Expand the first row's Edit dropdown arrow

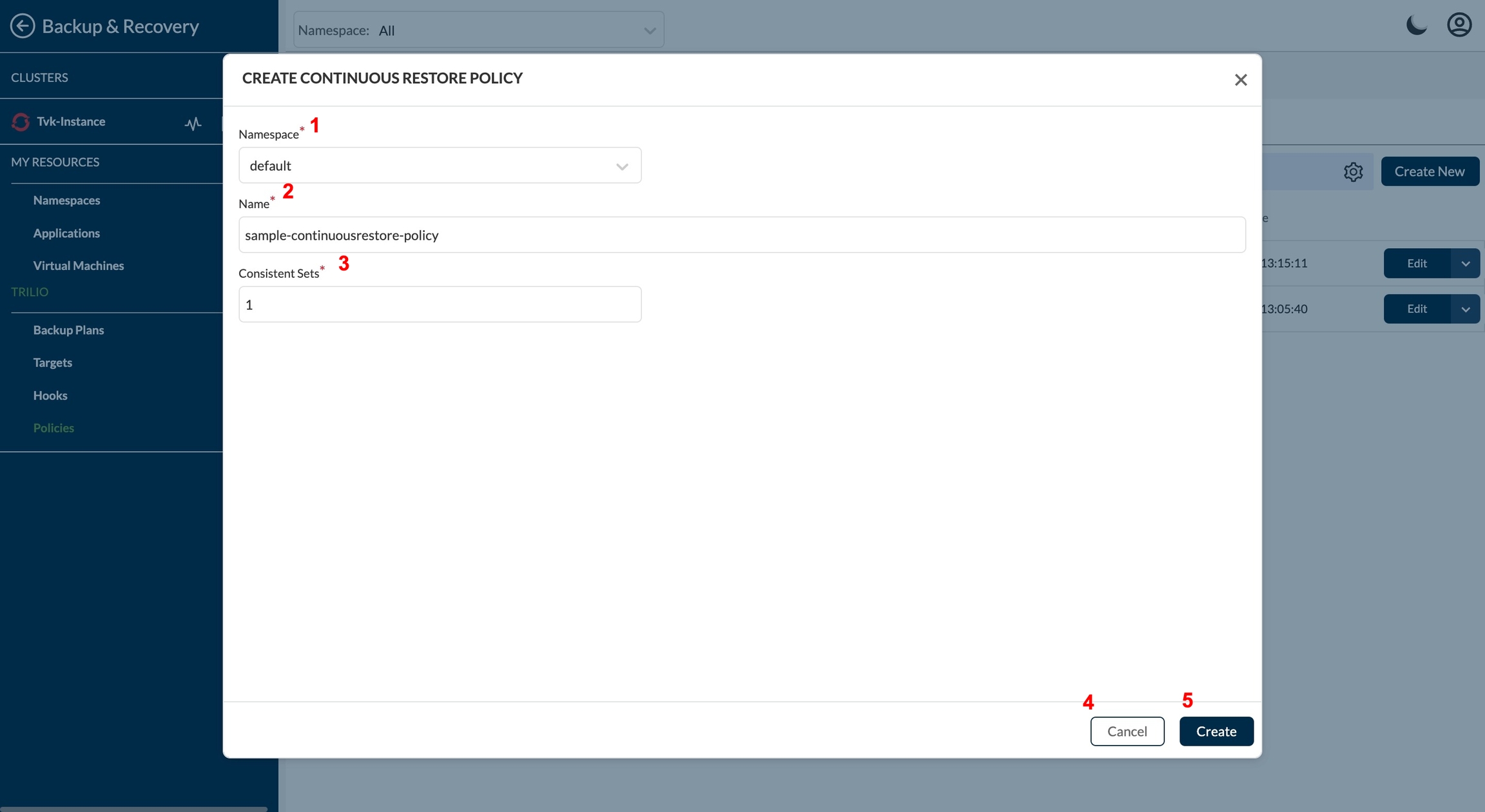pos(1465,264)
